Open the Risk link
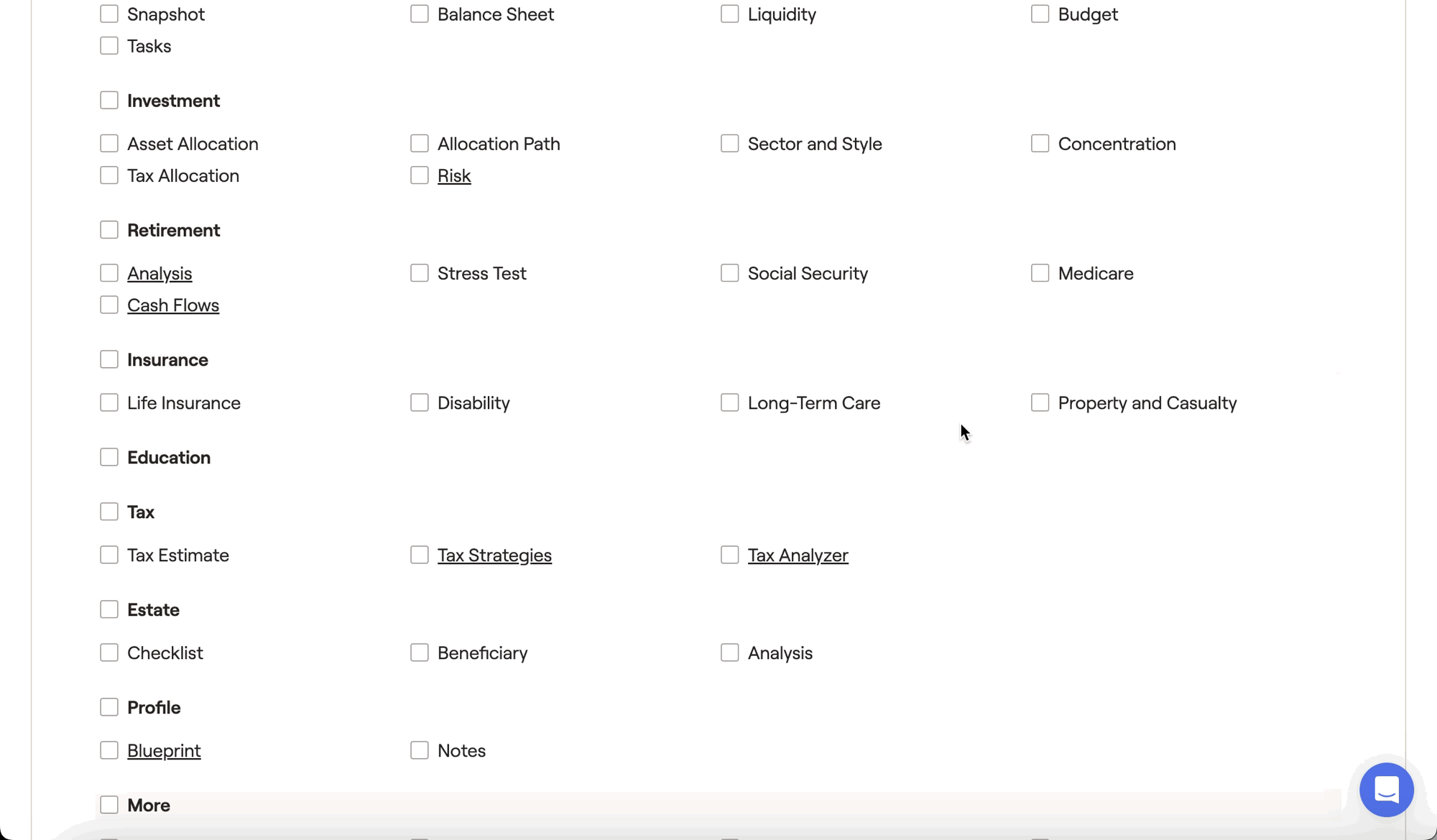 [x=454, y=175]
